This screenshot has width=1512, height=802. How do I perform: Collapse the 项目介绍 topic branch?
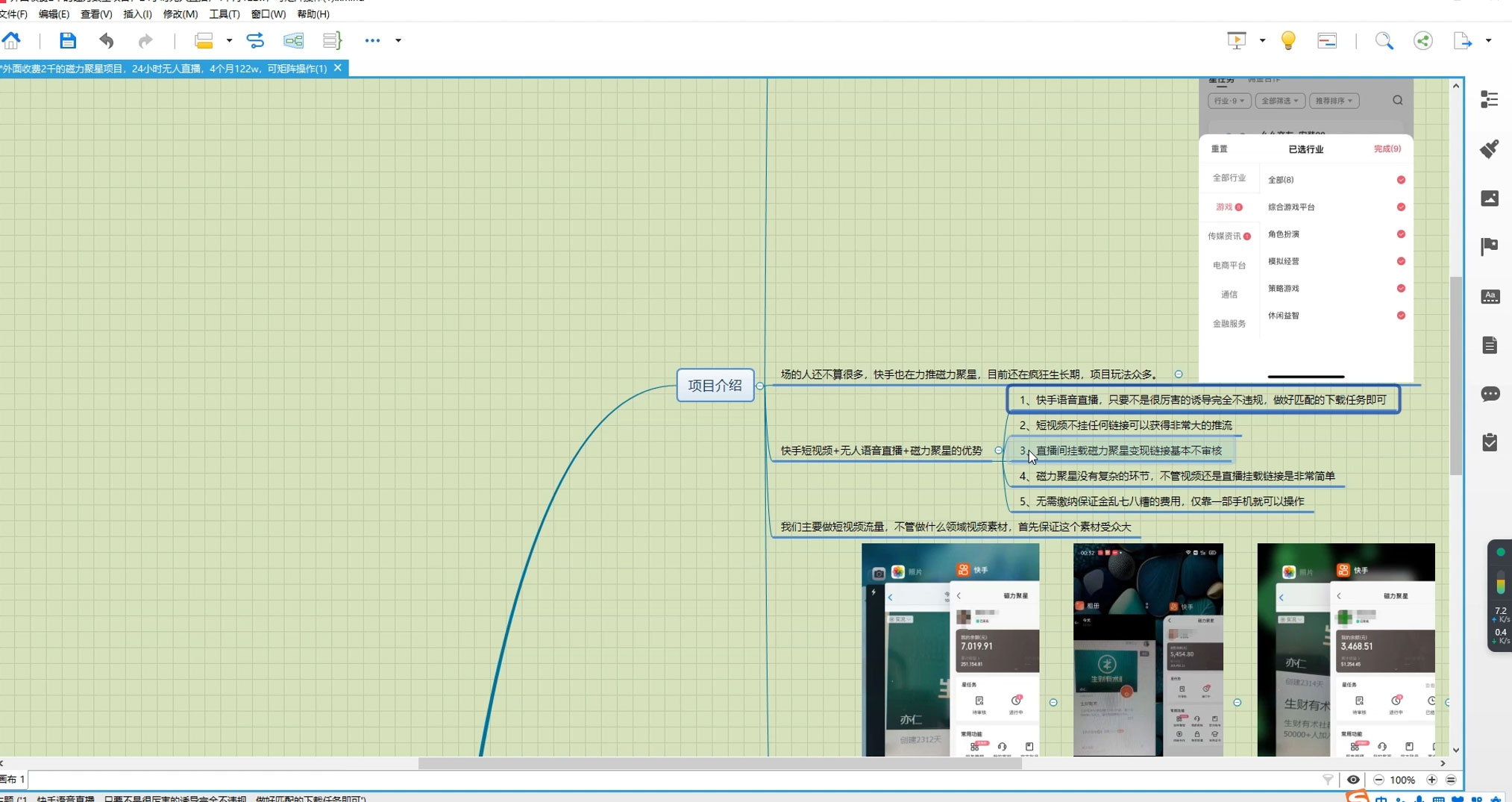[x=759, y=386]
